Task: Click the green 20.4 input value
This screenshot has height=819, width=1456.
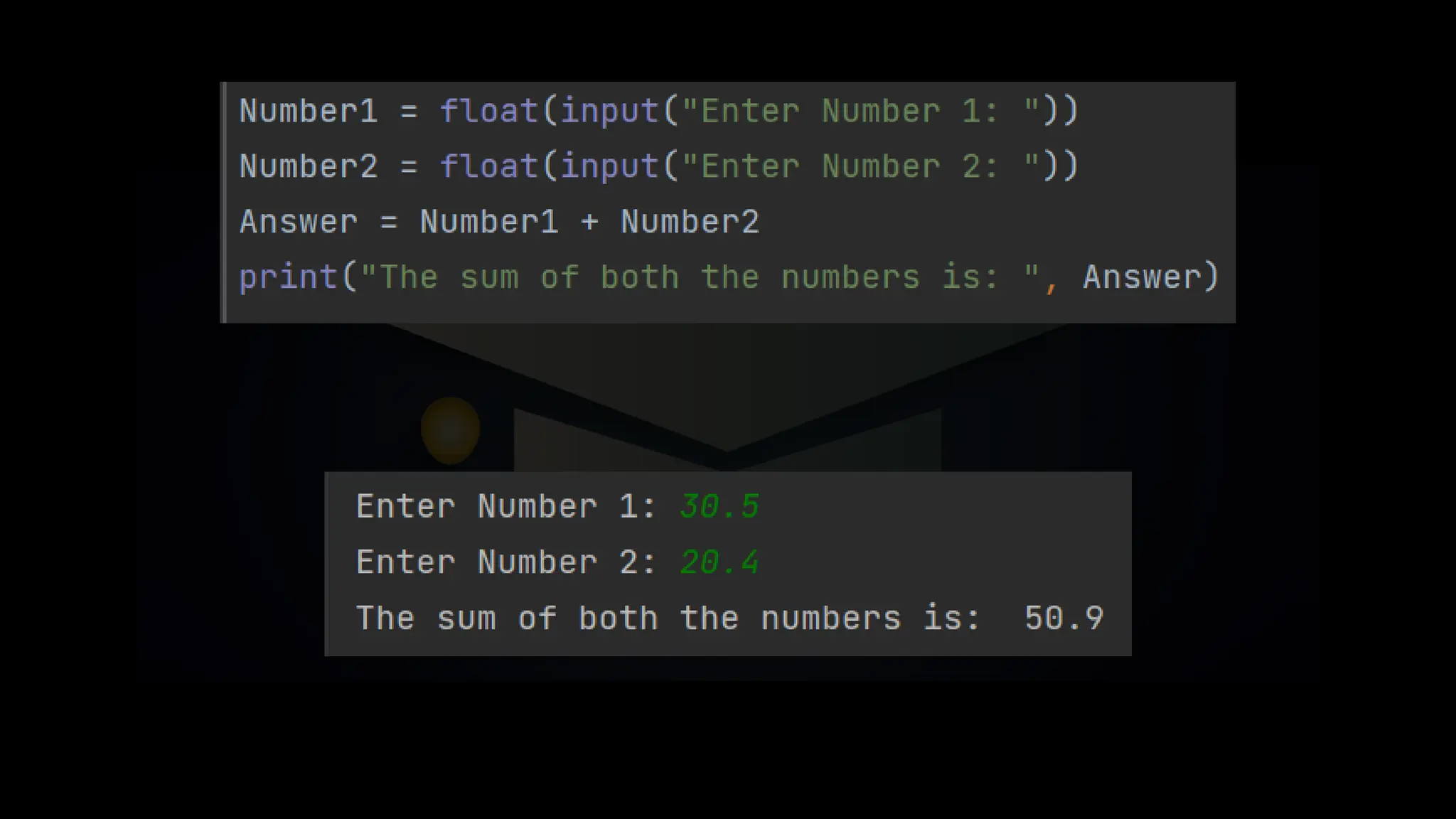Action: tap(719, 563)
